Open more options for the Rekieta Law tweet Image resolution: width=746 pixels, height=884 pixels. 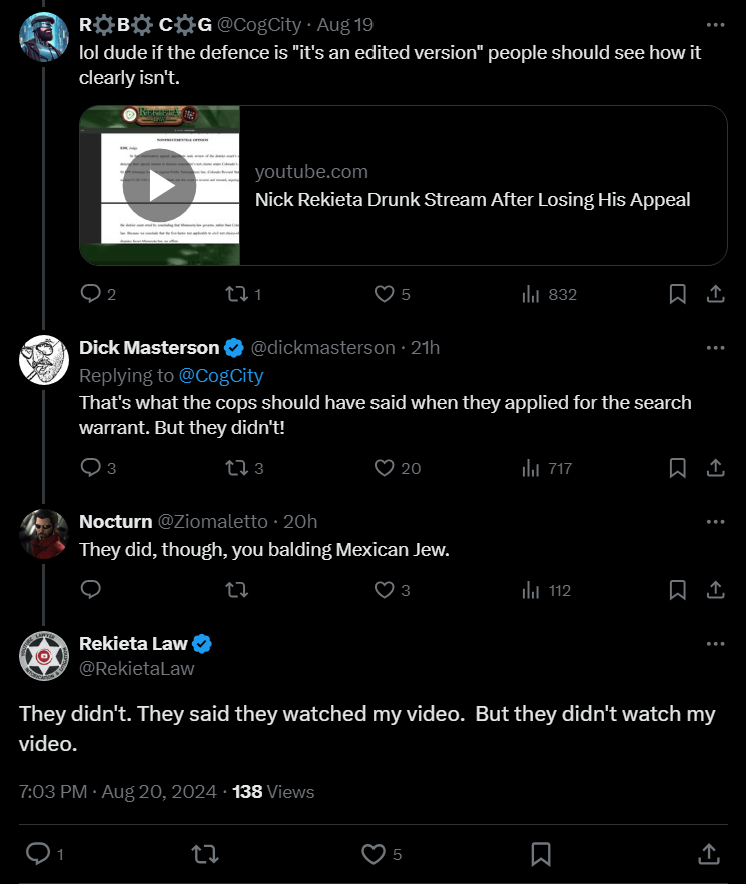point(715,644)
